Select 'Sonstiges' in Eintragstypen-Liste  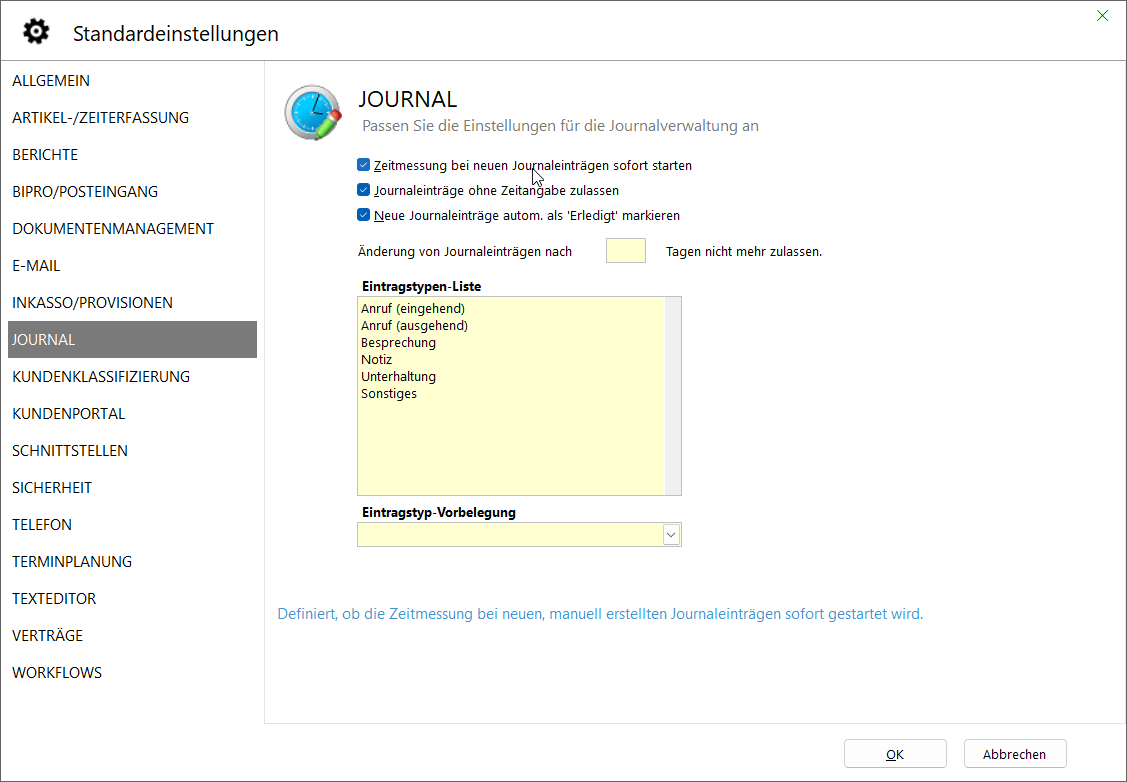pos(389,394)
